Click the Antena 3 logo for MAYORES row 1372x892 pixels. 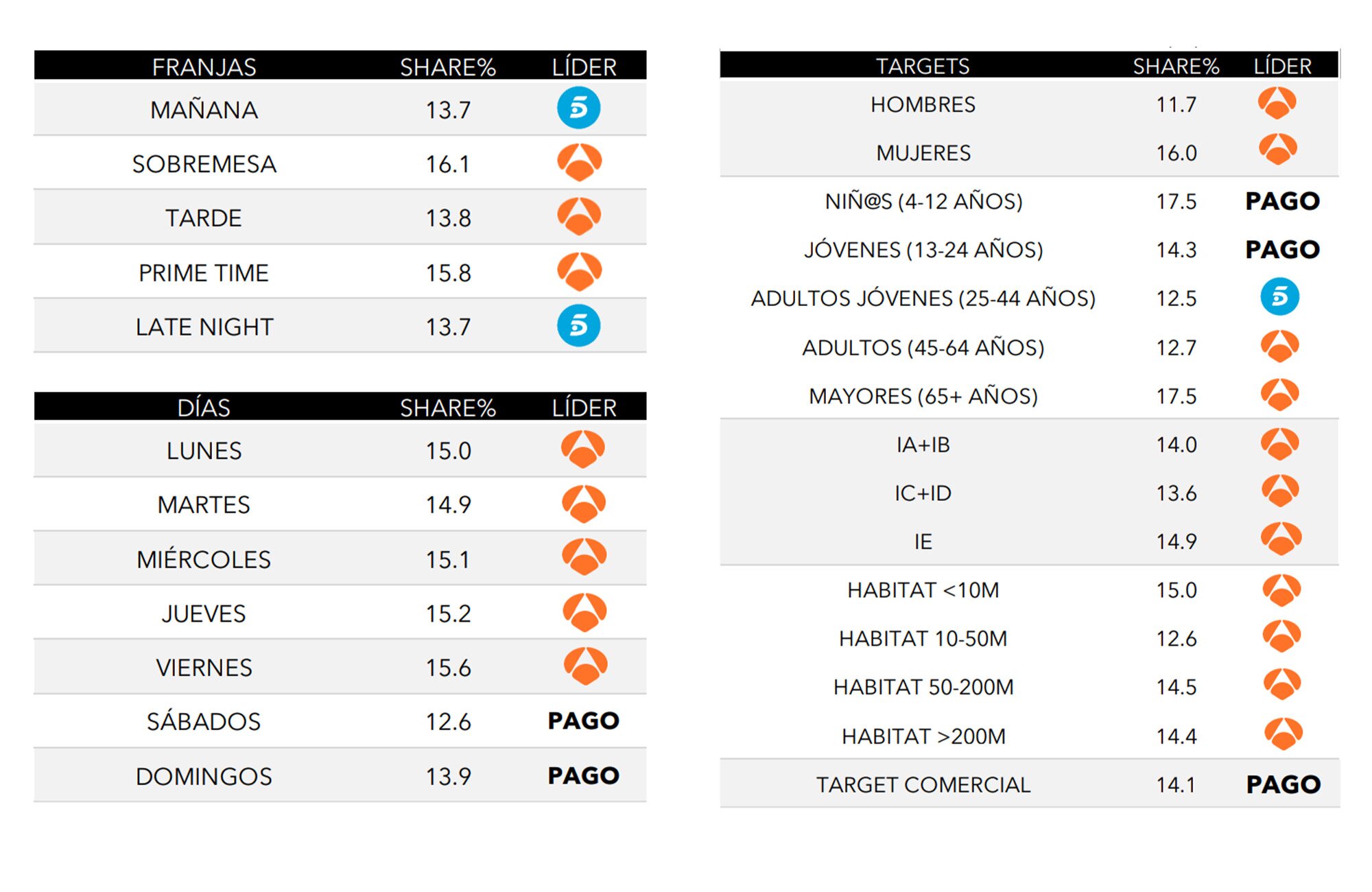(x=1279, y=395)
